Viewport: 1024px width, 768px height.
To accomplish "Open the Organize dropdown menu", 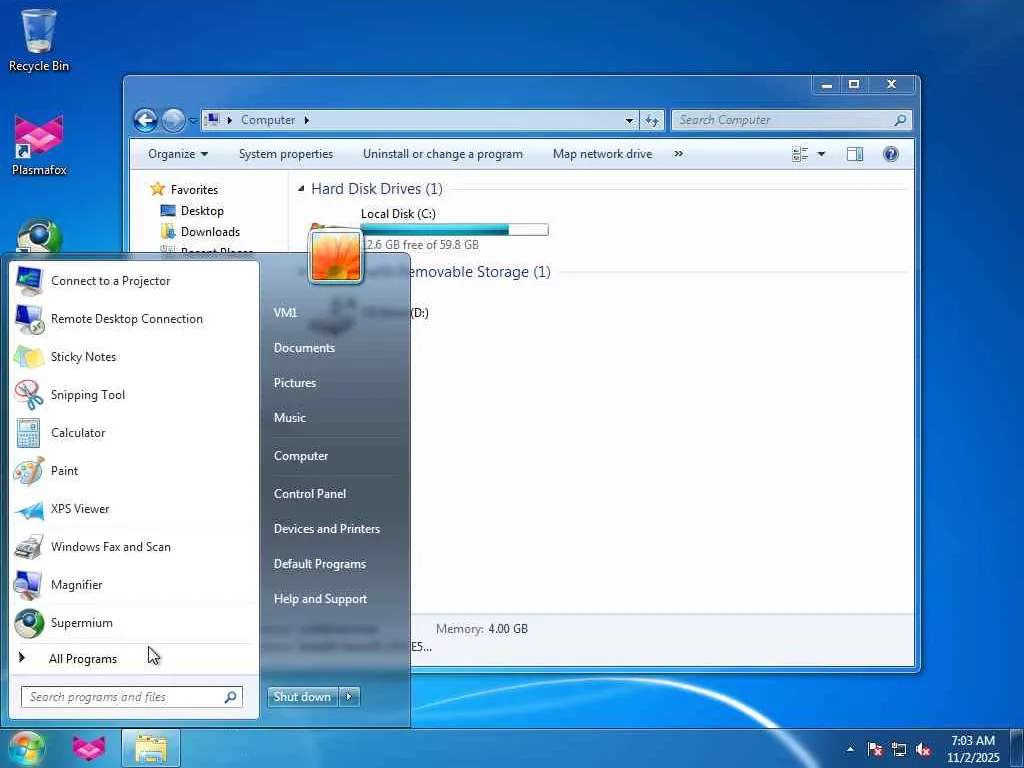I will pos(178,154).
